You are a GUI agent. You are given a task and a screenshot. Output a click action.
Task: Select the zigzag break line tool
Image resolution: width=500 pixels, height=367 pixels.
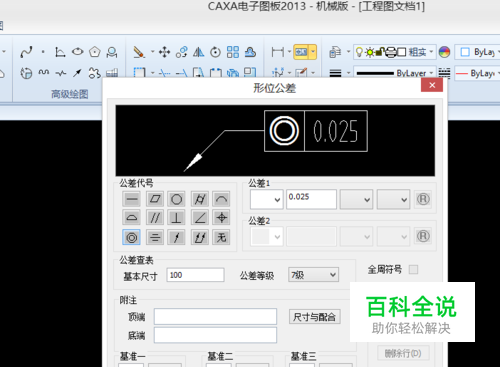coord(61,73)
